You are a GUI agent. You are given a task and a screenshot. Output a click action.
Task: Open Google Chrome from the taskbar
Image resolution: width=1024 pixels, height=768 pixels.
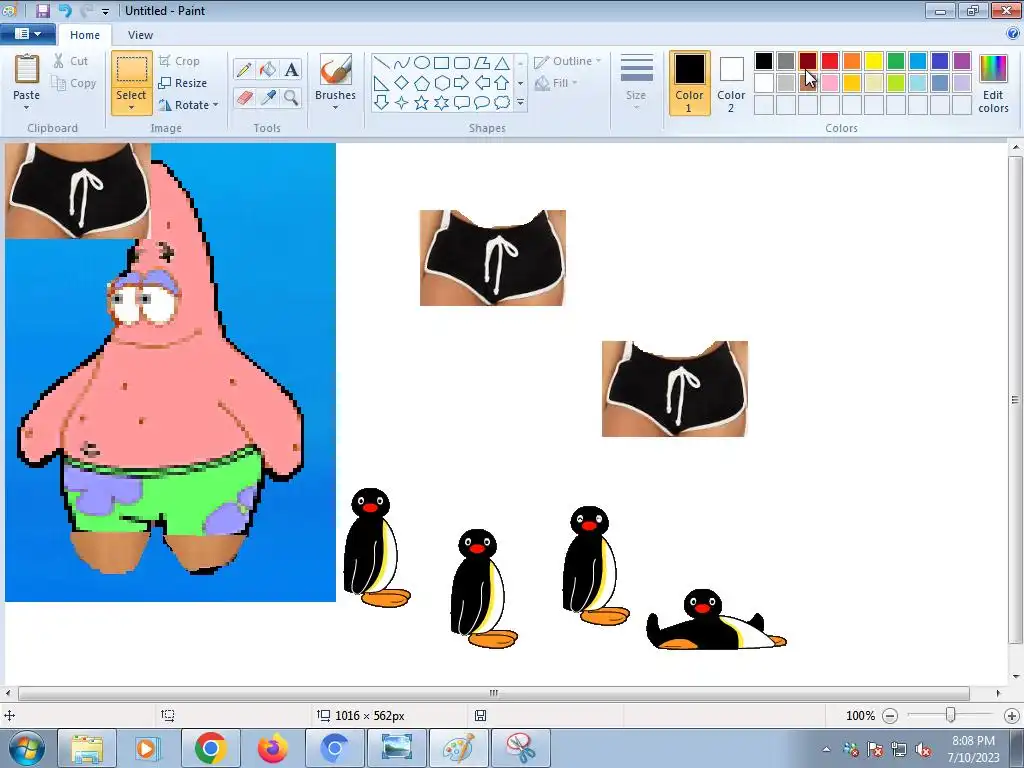210,748
